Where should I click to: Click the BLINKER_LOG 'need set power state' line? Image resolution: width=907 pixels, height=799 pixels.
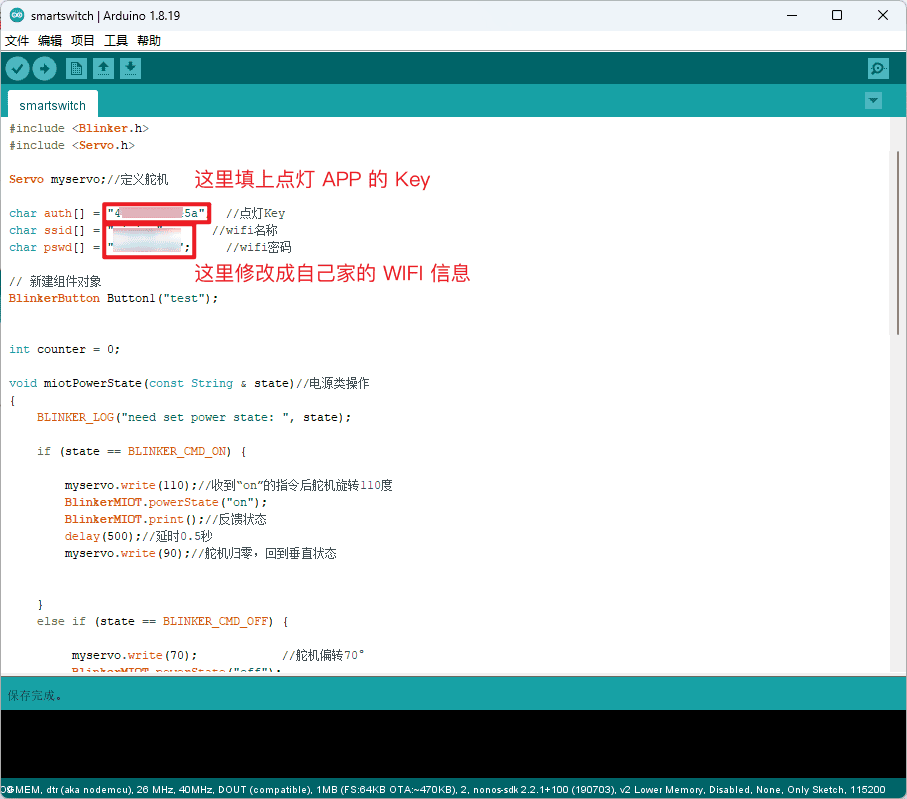click(194, 417)
